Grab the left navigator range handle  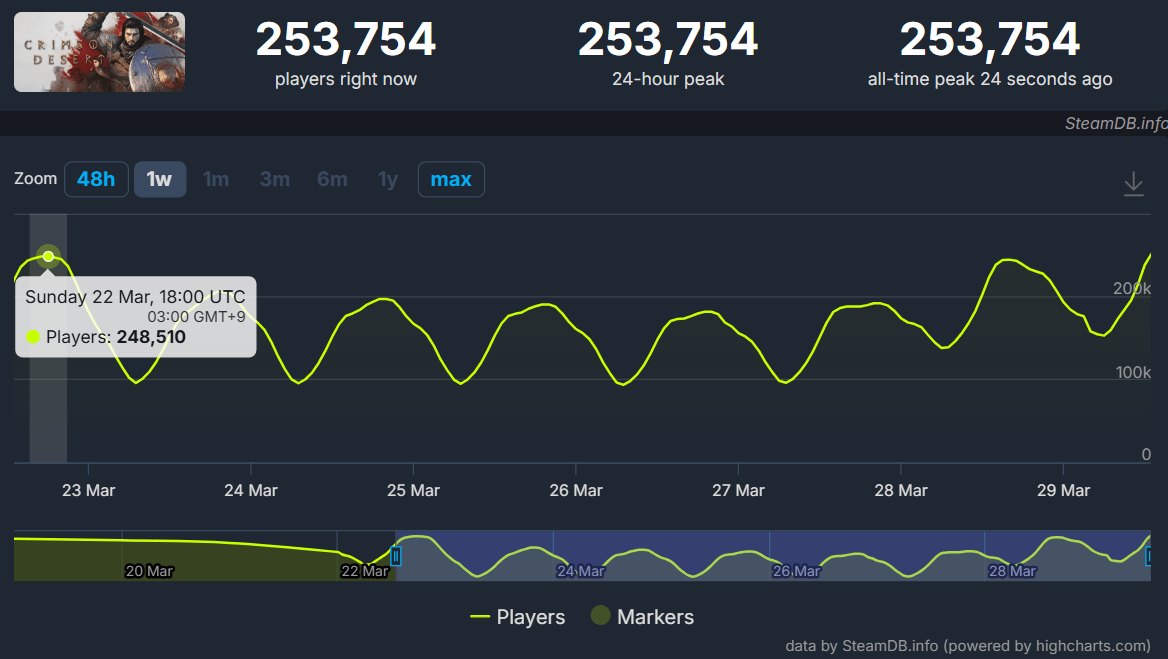coord(396,555)
